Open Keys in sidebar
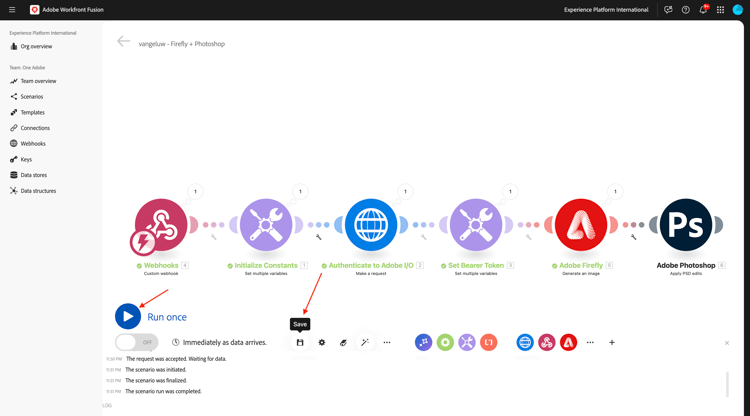The image size is (750, 416). [x=21, y=159]
